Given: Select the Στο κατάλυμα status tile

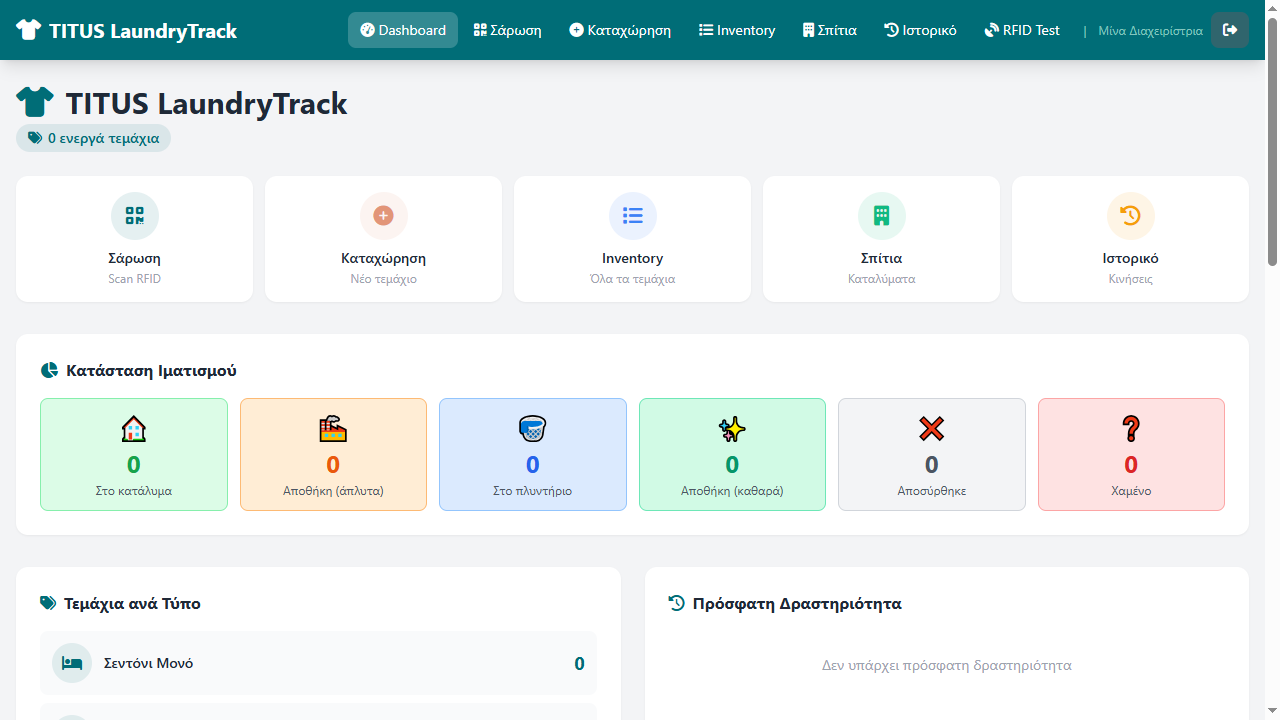Looking at the screenshot, I should [x=134, y=455].
